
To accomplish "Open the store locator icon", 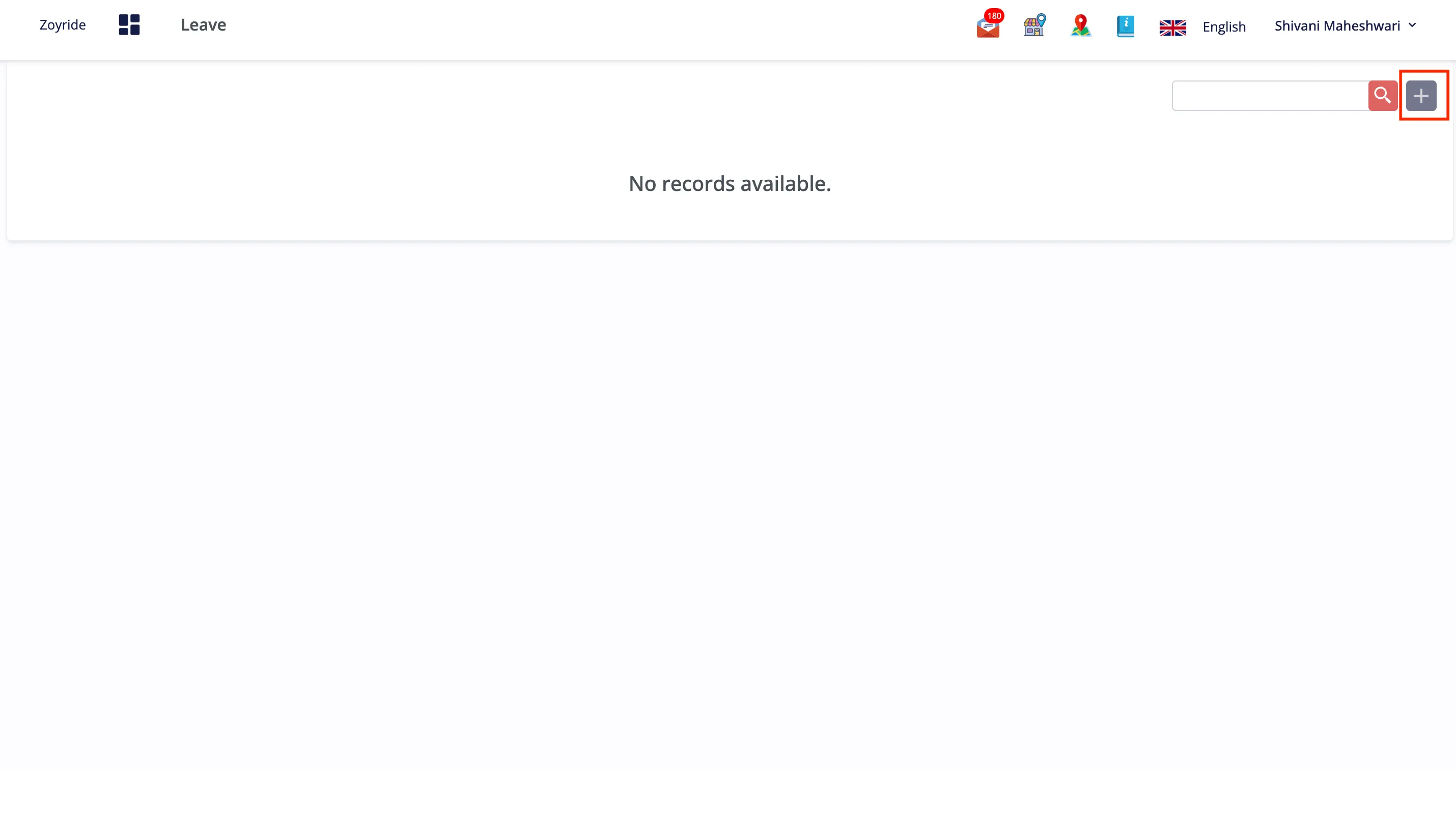I will point(1034,25).
